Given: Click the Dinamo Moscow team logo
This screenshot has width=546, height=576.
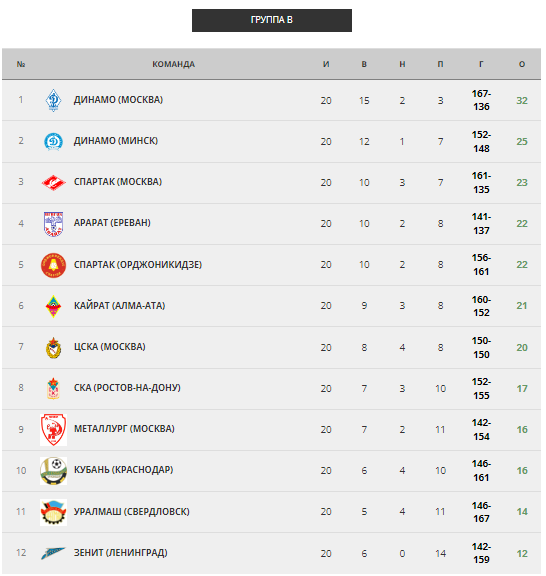Looking at the screenshot, I should tap(53, 100).
